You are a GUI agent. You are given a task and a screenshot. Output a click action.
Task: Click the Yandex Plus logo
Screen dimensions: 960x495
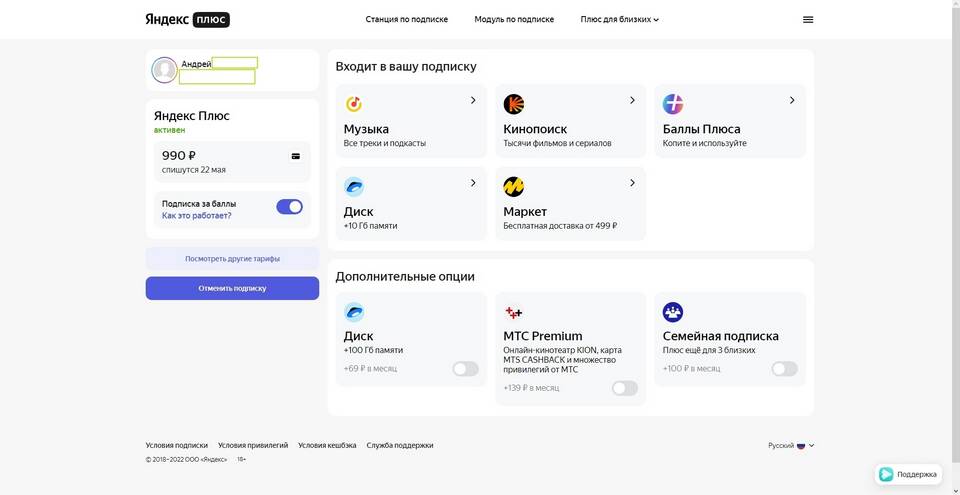click(x=187, y=20)
